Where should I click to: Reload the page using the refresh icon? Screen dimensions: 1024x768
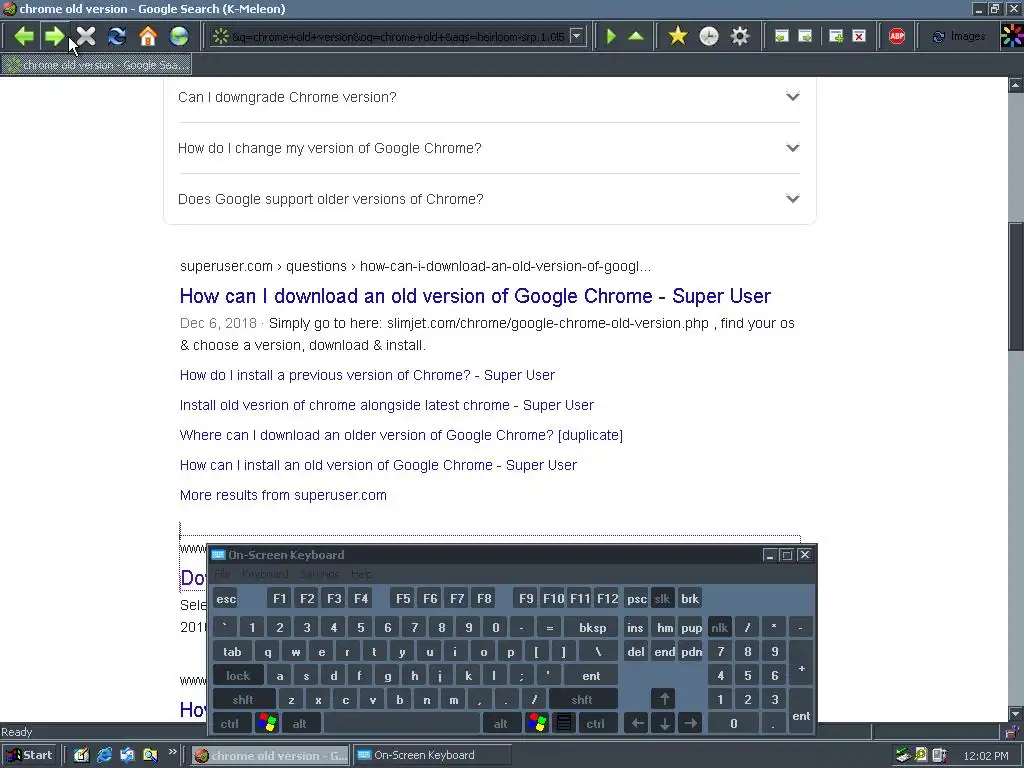point(117,36)
